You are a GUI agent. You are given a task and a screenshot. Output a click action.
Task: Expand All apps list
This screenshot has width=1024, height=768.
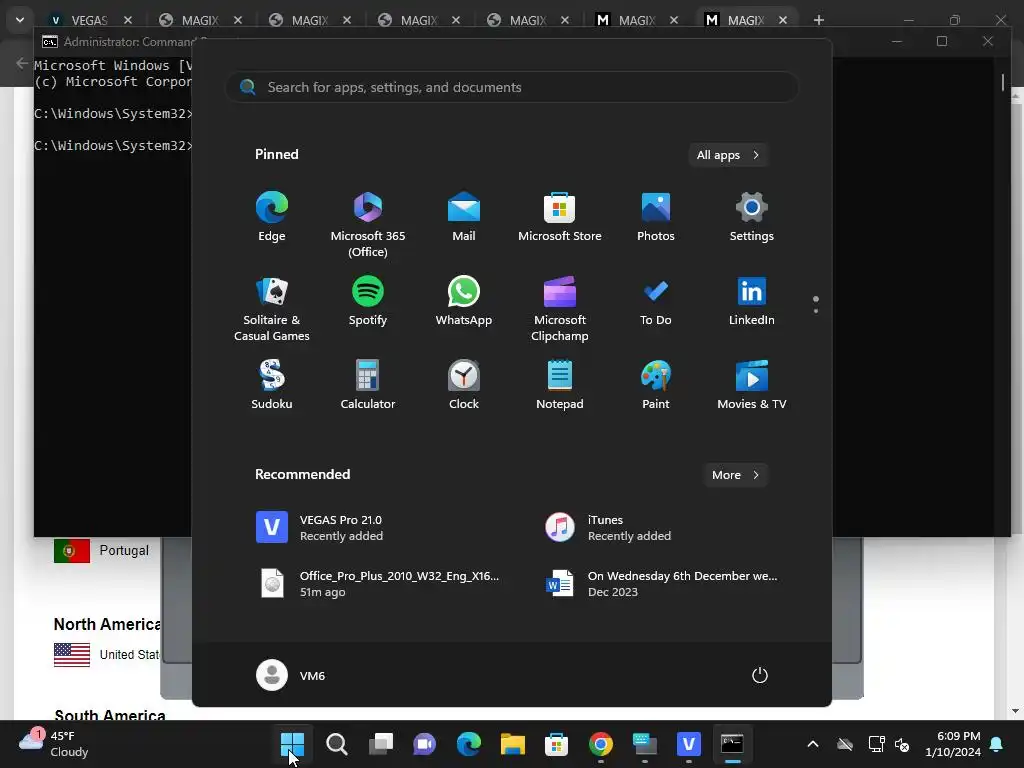(728, 155)
